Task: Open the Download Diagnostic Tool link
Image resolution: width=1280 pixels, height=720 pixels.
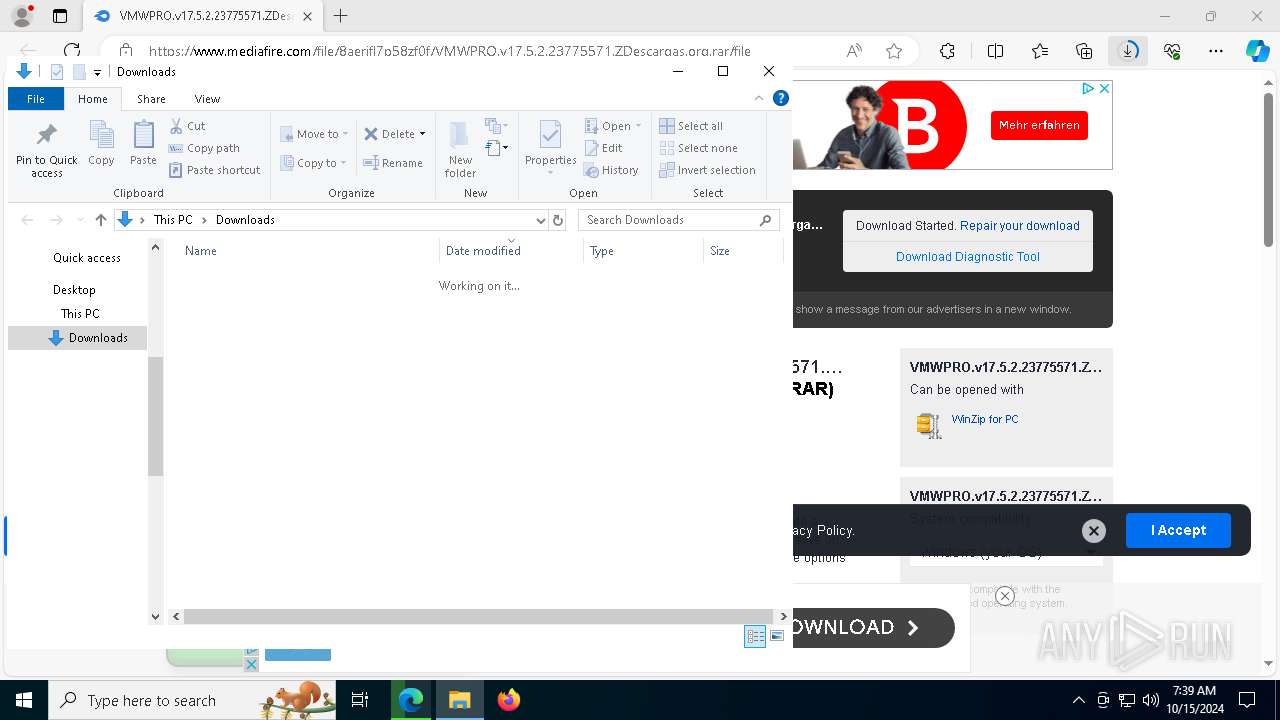Action: pos(967,257)
